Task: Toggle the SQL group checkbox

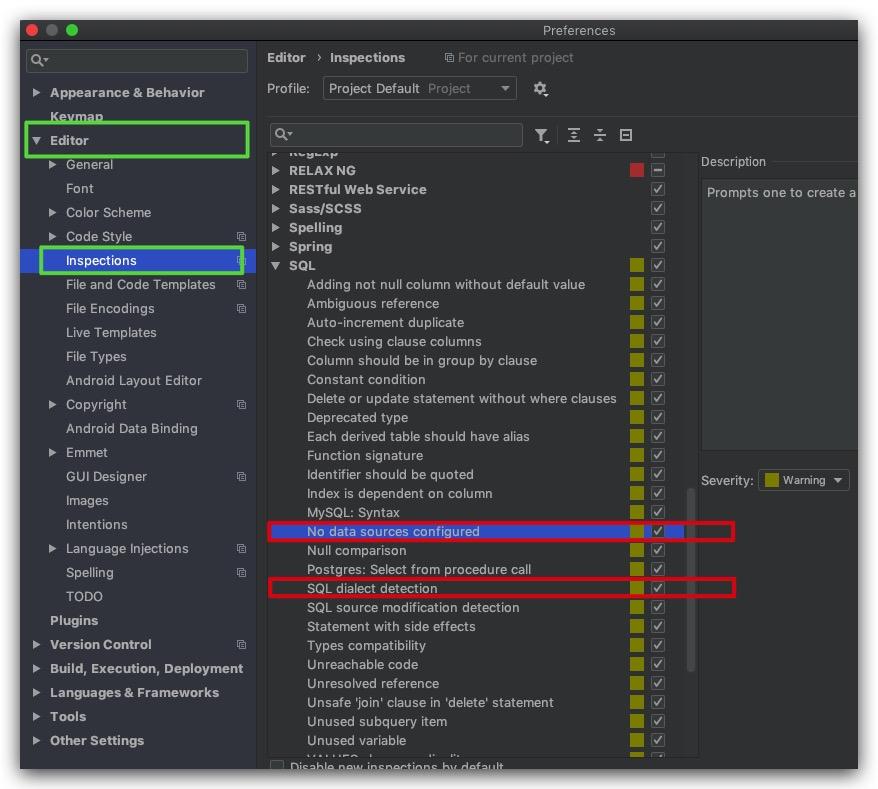Action: [x=657, y=265]
